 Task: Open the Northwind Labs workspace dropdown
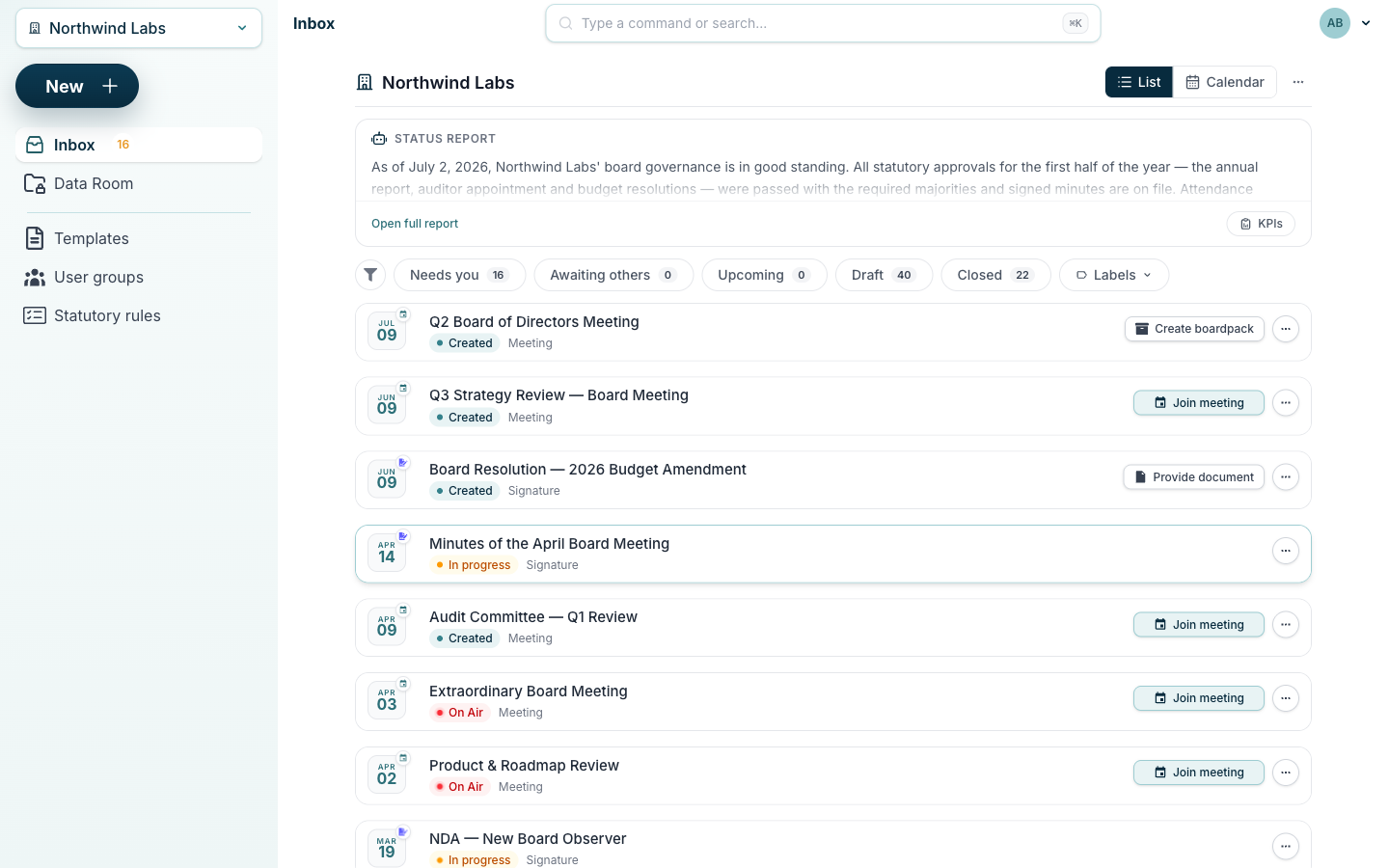(x=139, y=28)
